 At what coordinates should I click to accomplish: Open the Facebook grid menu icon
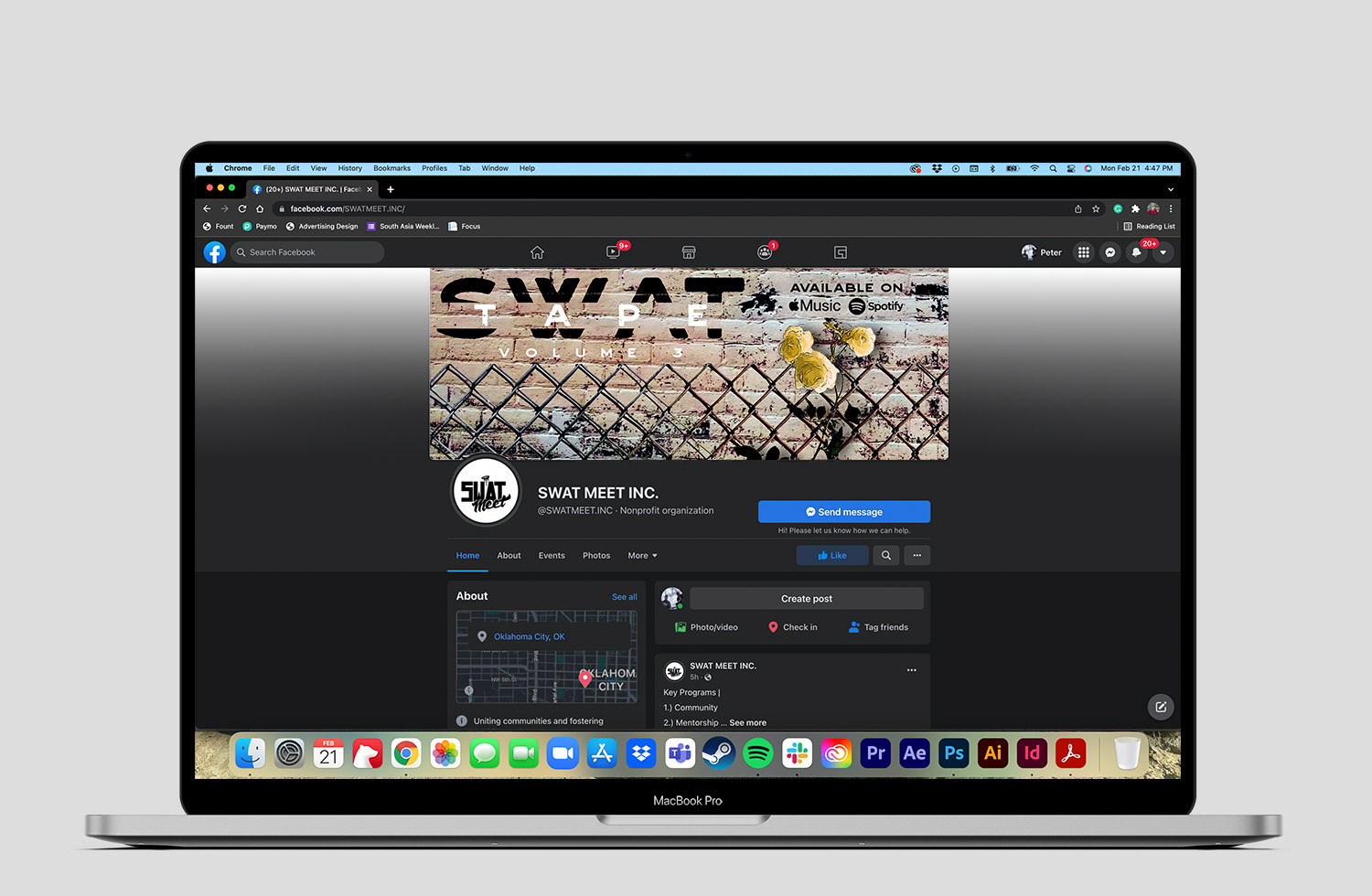pyautogui.click(x=1084, y=252)
